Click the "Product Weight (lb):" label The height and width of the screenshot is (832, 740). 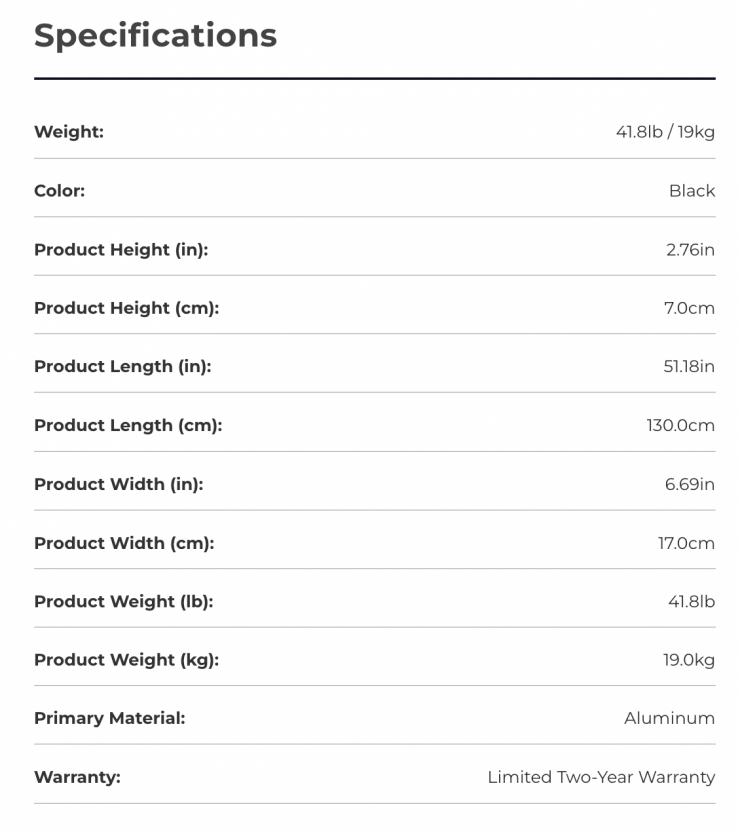(123, 602)
